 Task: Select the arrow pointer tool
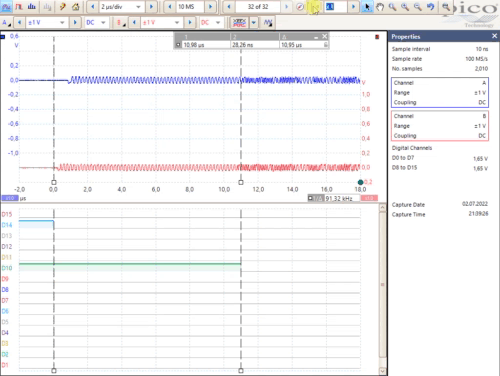(x=367, y=7)
